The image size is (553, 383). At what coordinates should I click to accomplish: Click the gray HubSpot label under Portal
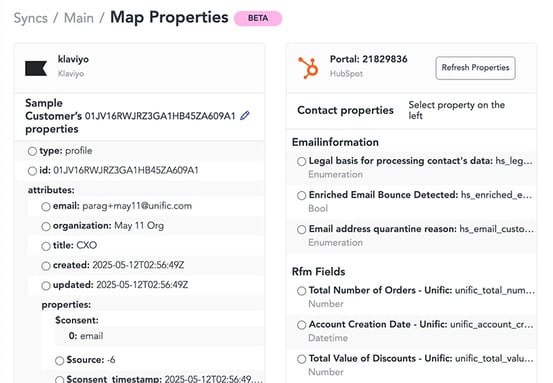click(x=346, y=74)
